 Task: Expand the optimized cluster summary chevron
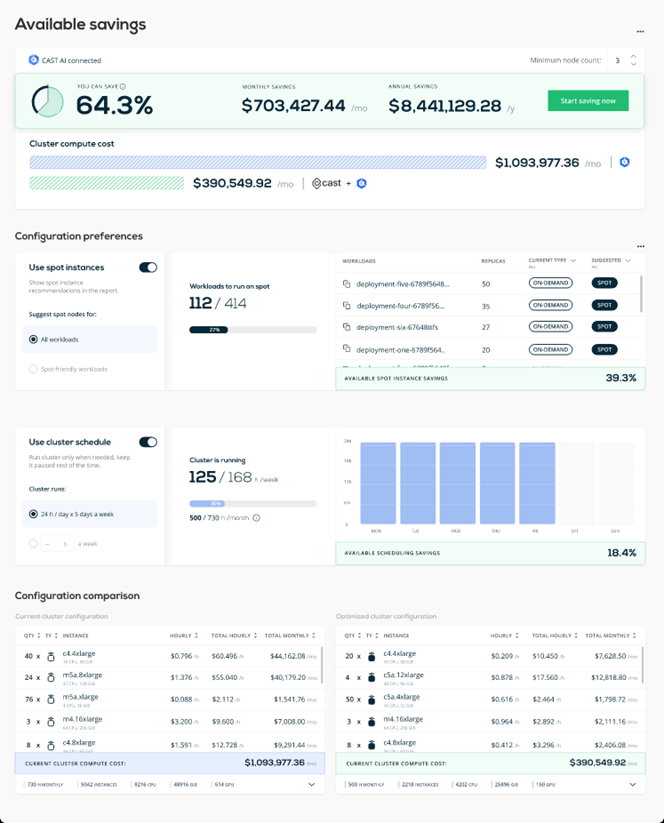click(x=634, y=785)
